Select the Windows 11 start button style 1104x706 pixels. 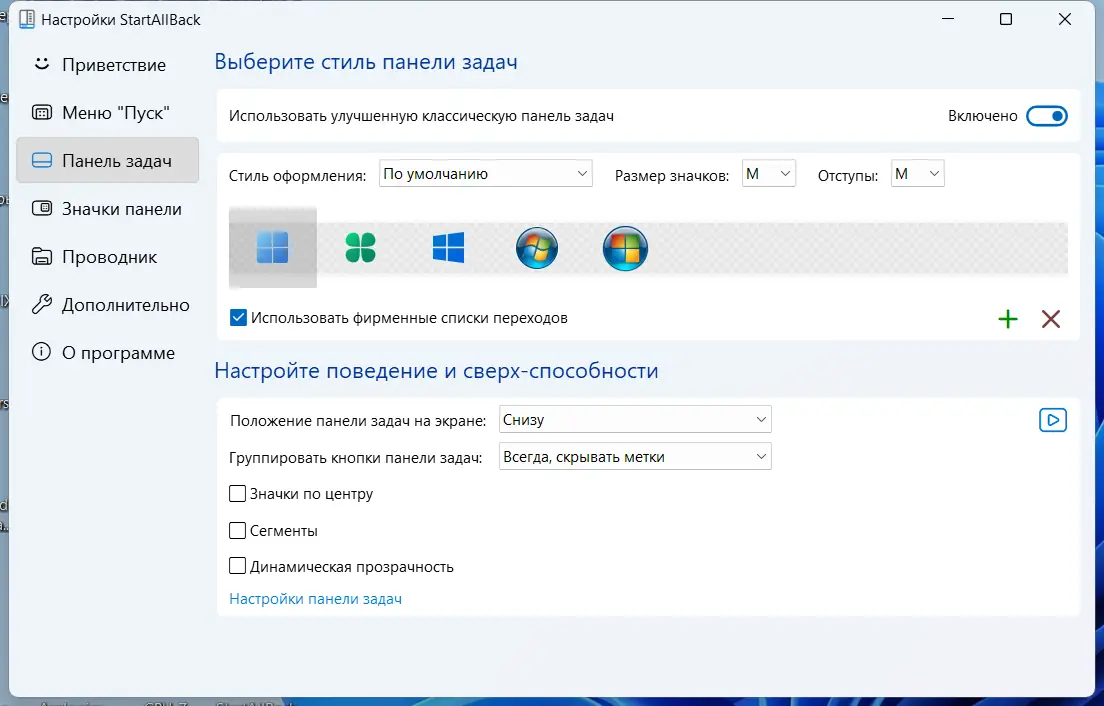click(x=272, y=247)
